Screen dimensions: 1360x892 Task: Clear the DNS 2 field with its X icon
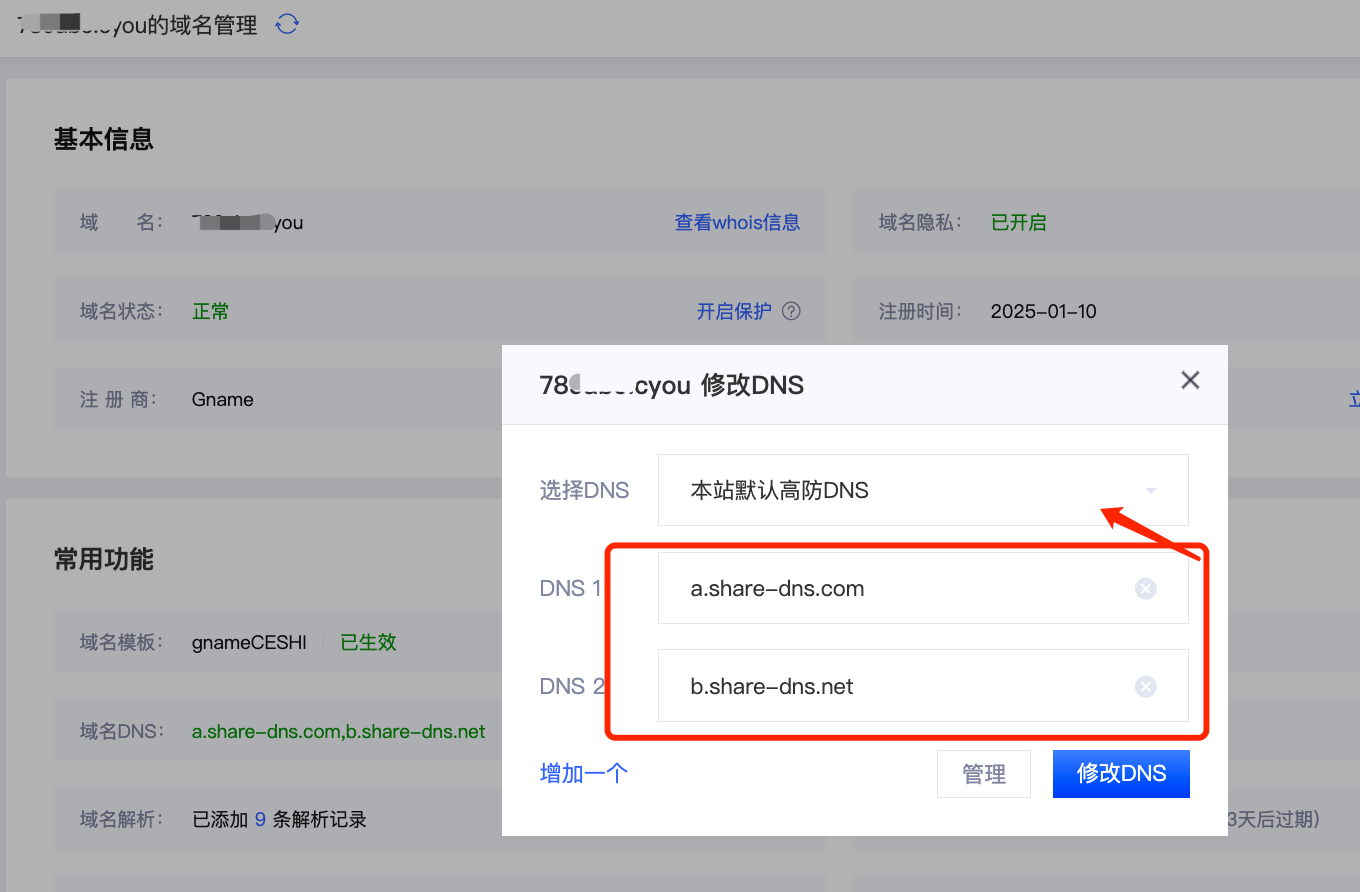pos(1146,686)
